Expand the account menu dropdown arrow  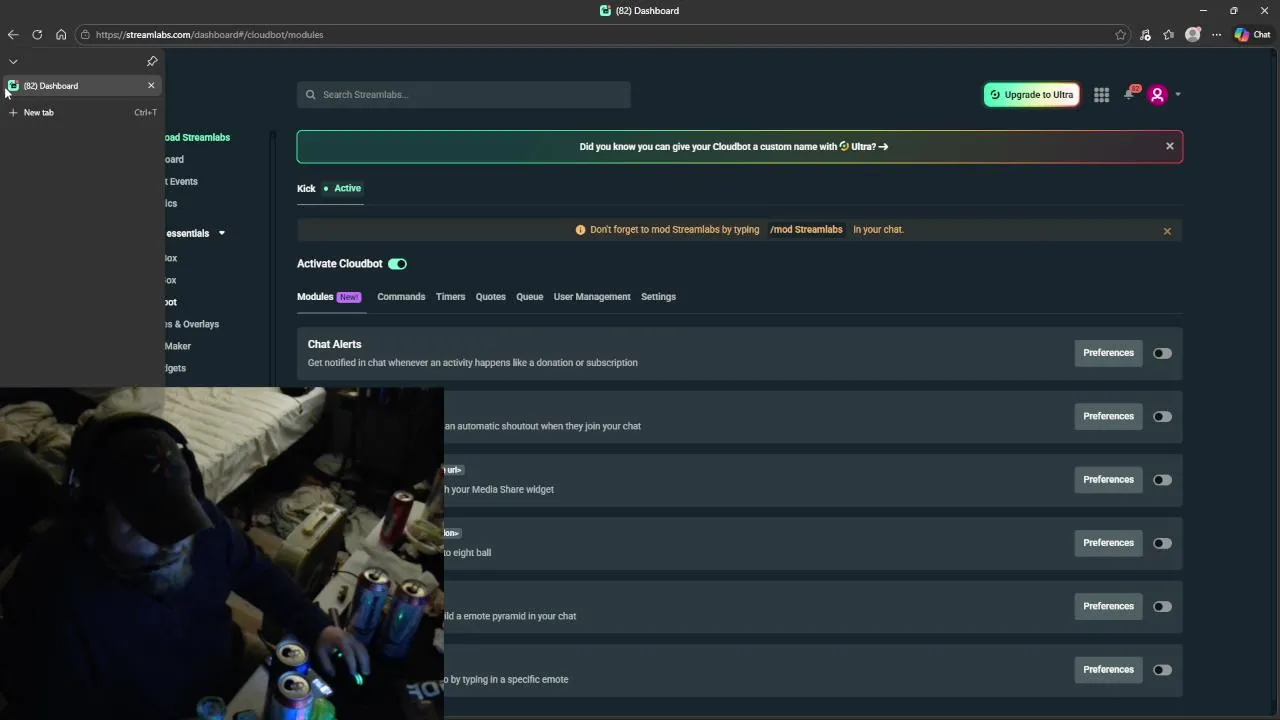[x=1178, y=95]
